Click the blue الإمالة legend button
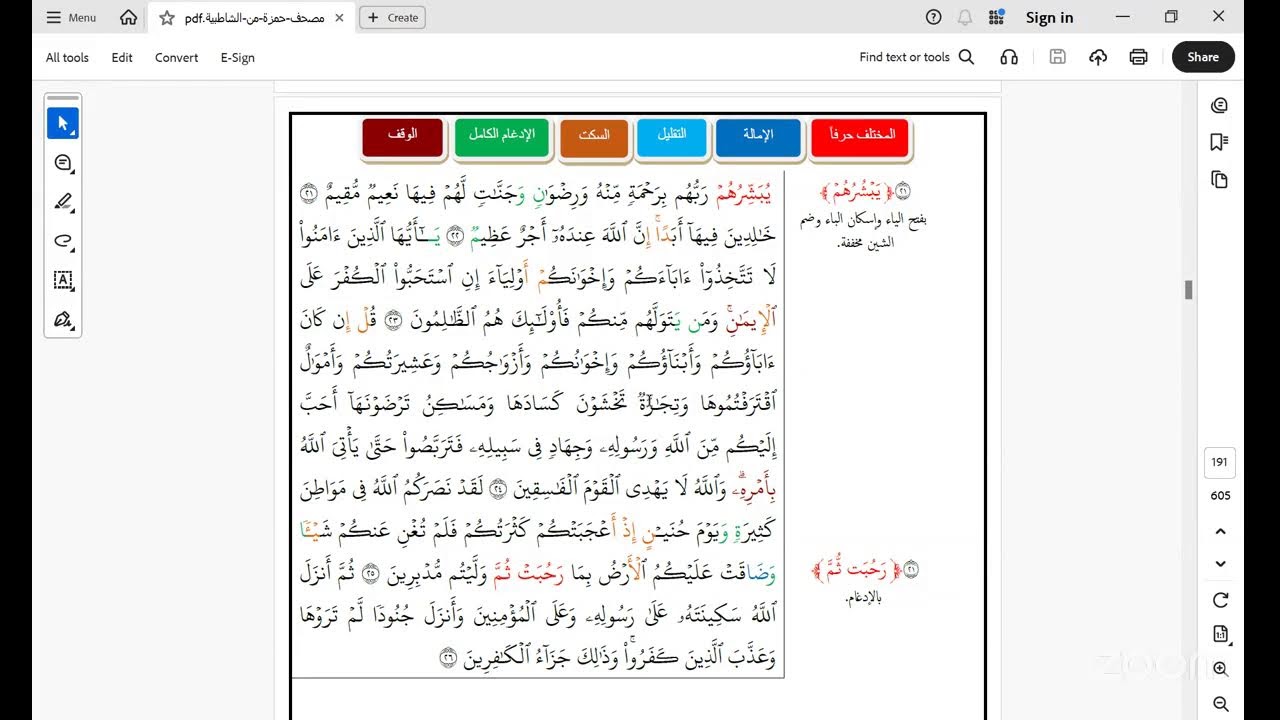Viewport: 1280px width, 720px height. [758, 138]
